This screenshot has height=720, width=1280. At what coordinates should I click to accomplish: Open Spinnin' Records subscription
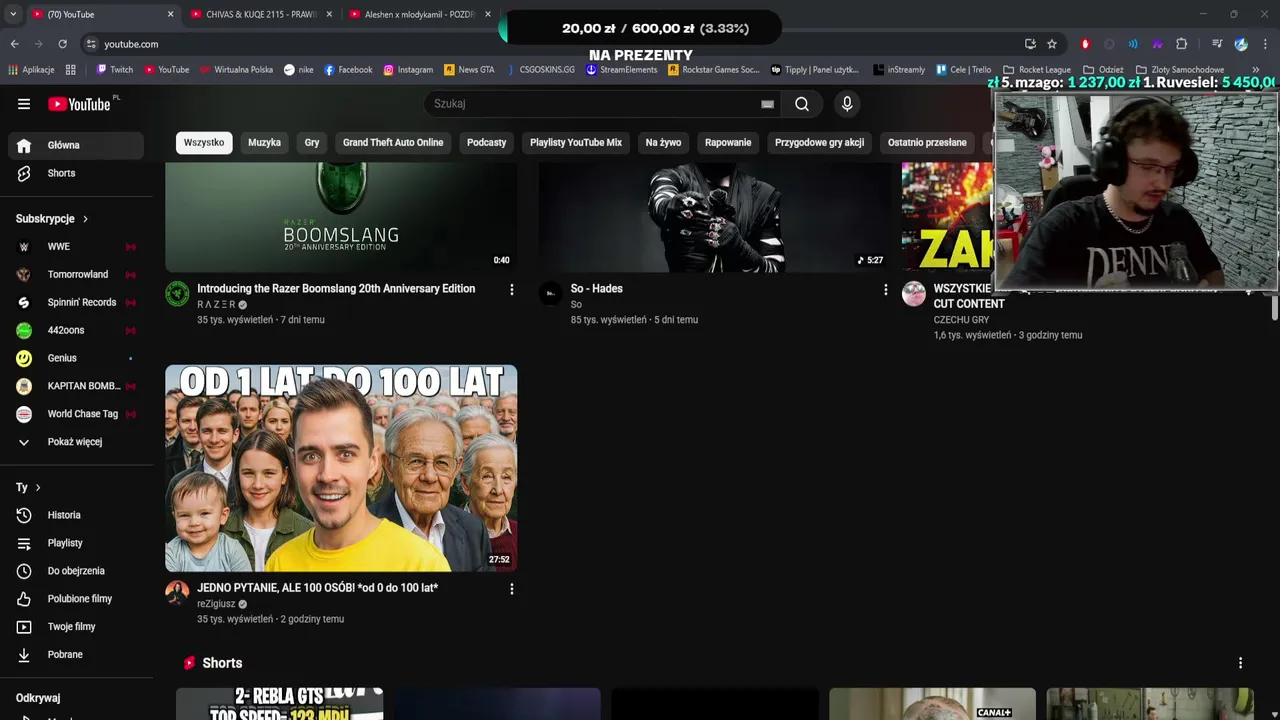tap(76, 303)
